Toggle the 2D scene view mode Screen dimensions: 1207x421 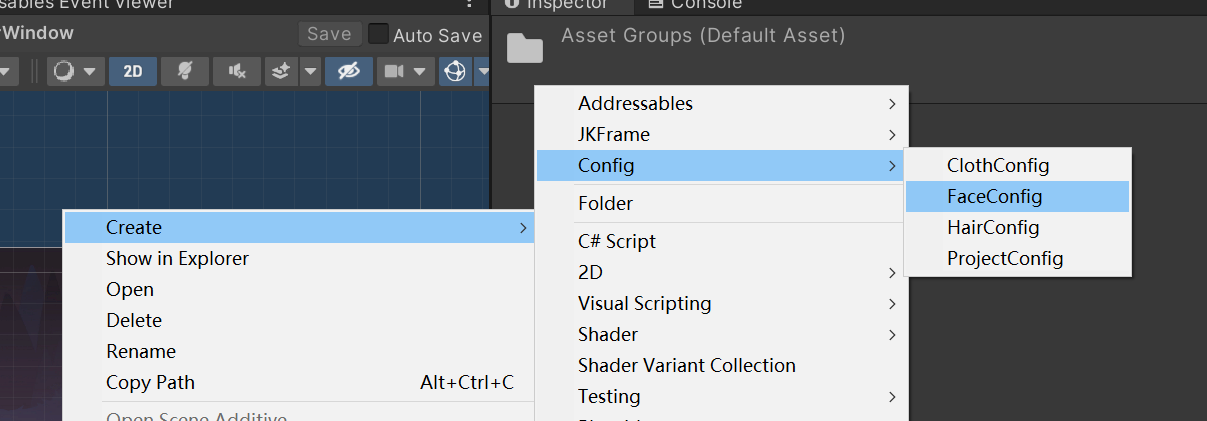[133, 71]
